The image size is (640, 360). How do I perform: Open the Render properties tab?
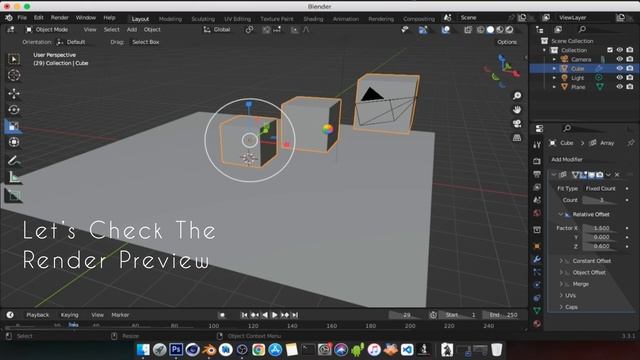click(537, 161)
